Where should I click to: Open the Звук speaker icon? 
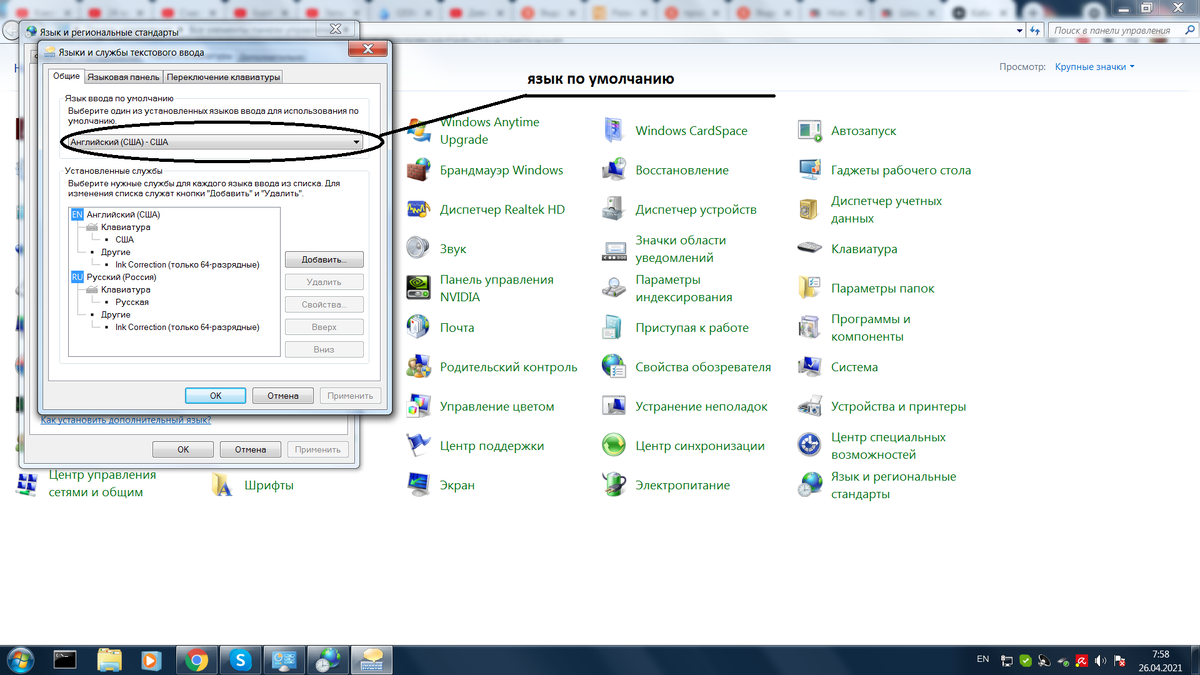pyautogui.click(x=420, y=249)
